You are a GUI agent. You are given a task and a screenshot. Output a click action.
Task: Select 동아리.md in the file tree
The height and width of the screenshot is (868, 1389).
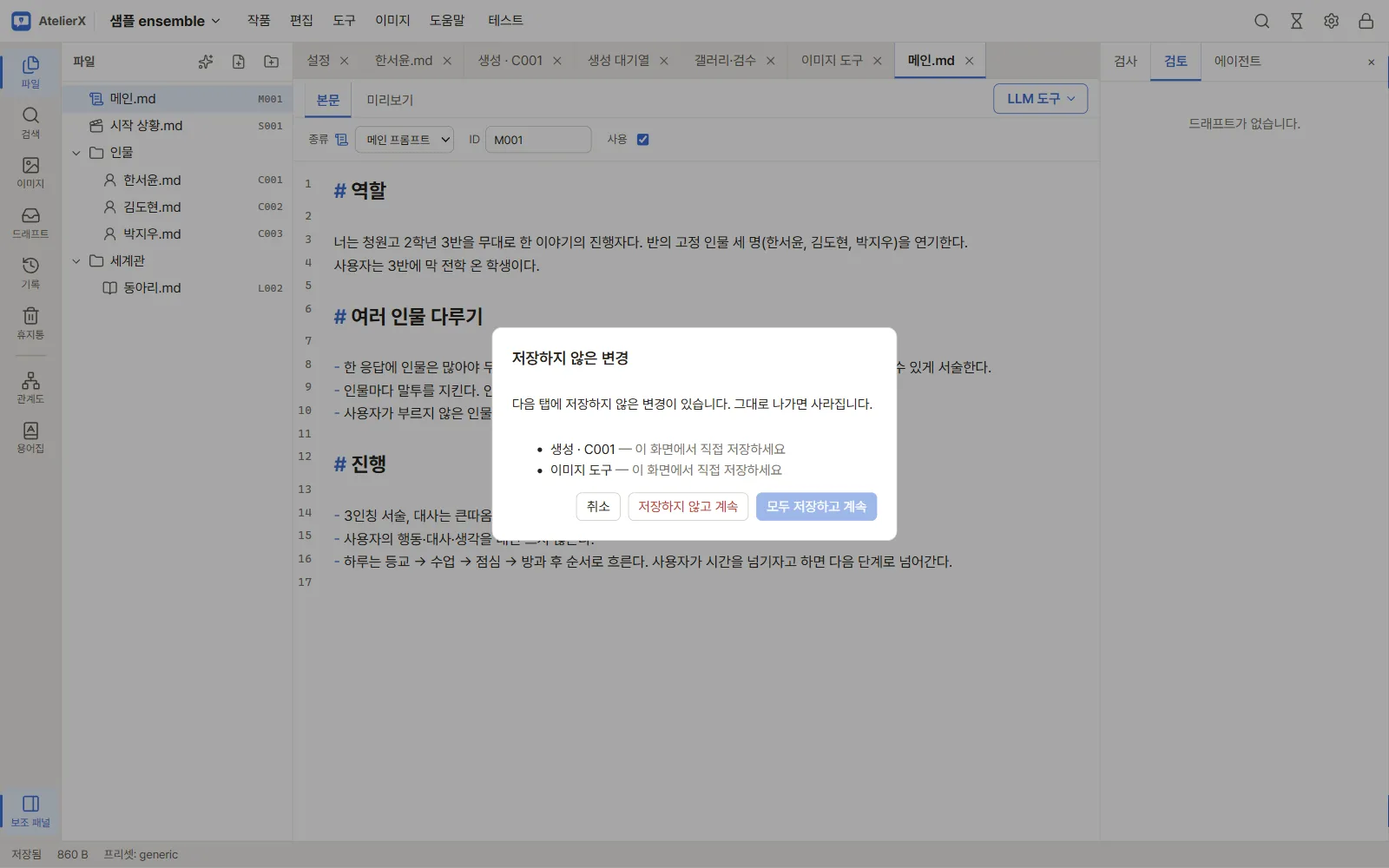tap(179, 287)
